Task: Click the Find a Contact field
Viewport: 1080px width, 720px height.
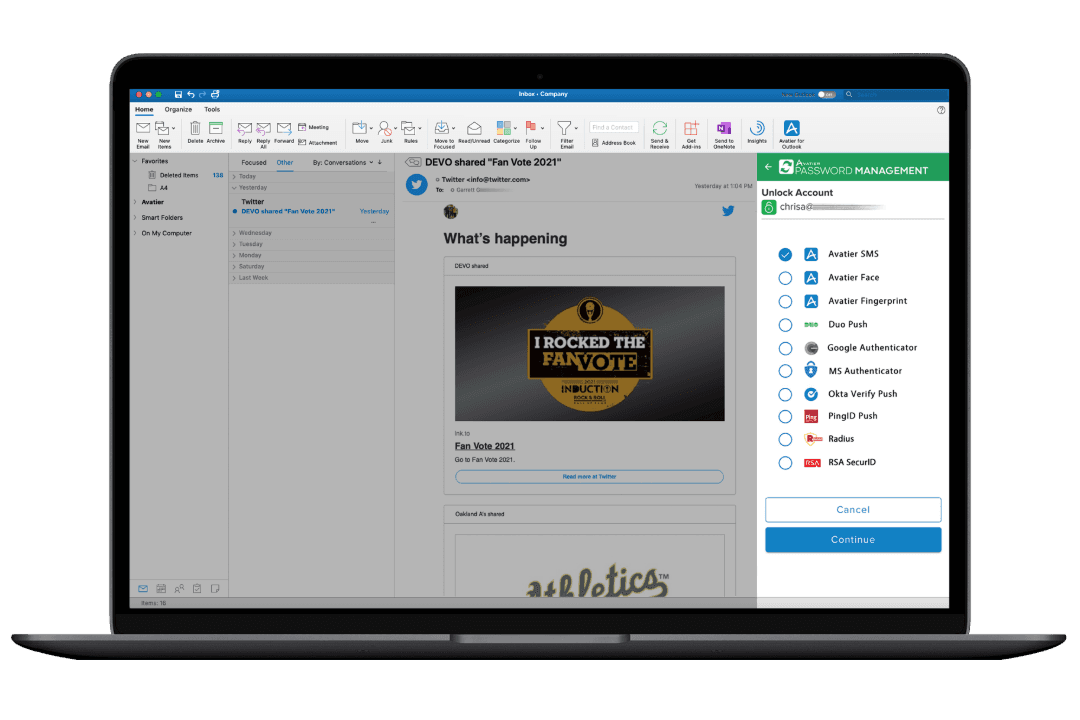Action: coord(614,127)
